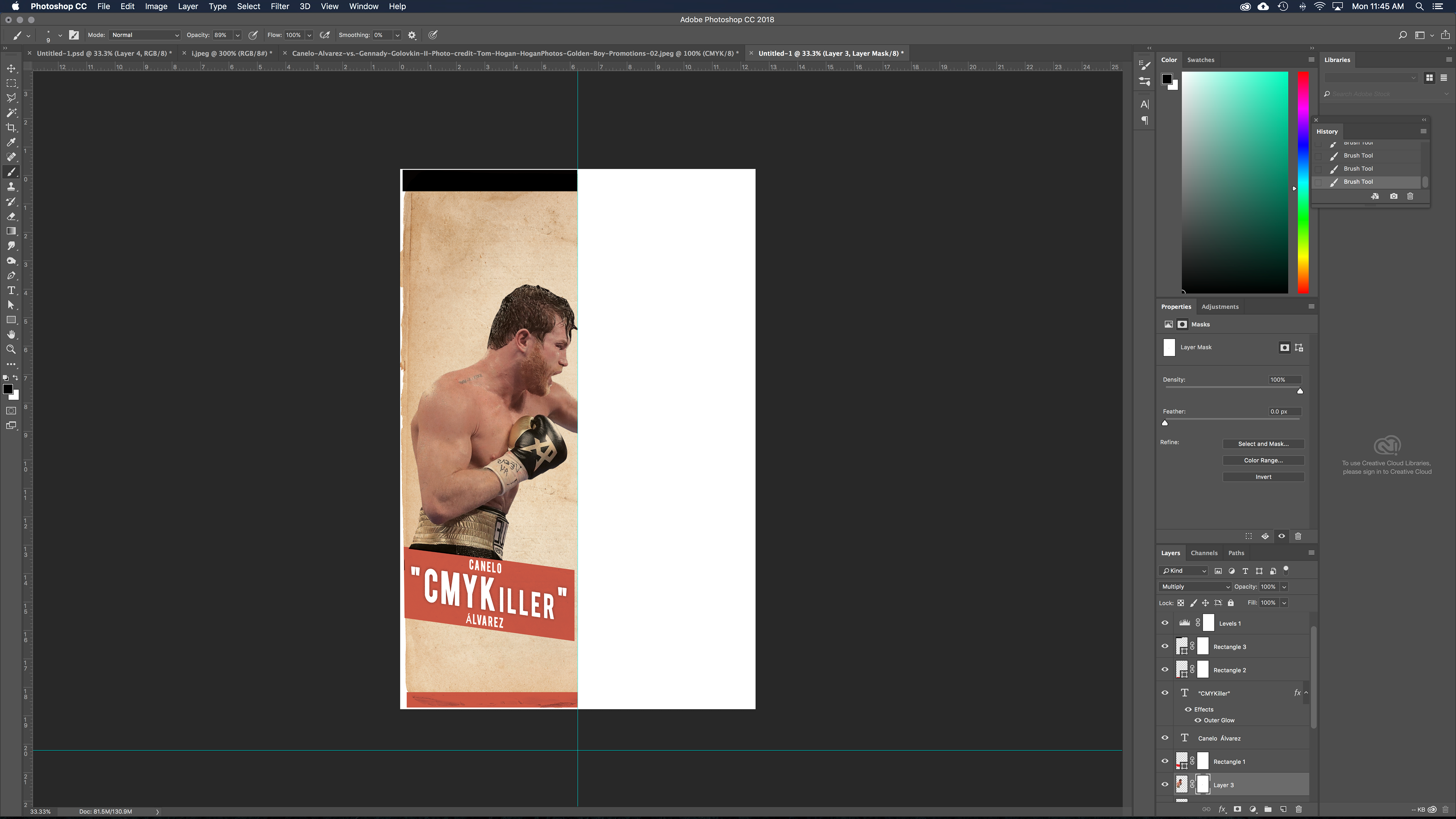Click the Color Range button
This screenshot has width=1456, height=819.
(x=1263, y=460)
